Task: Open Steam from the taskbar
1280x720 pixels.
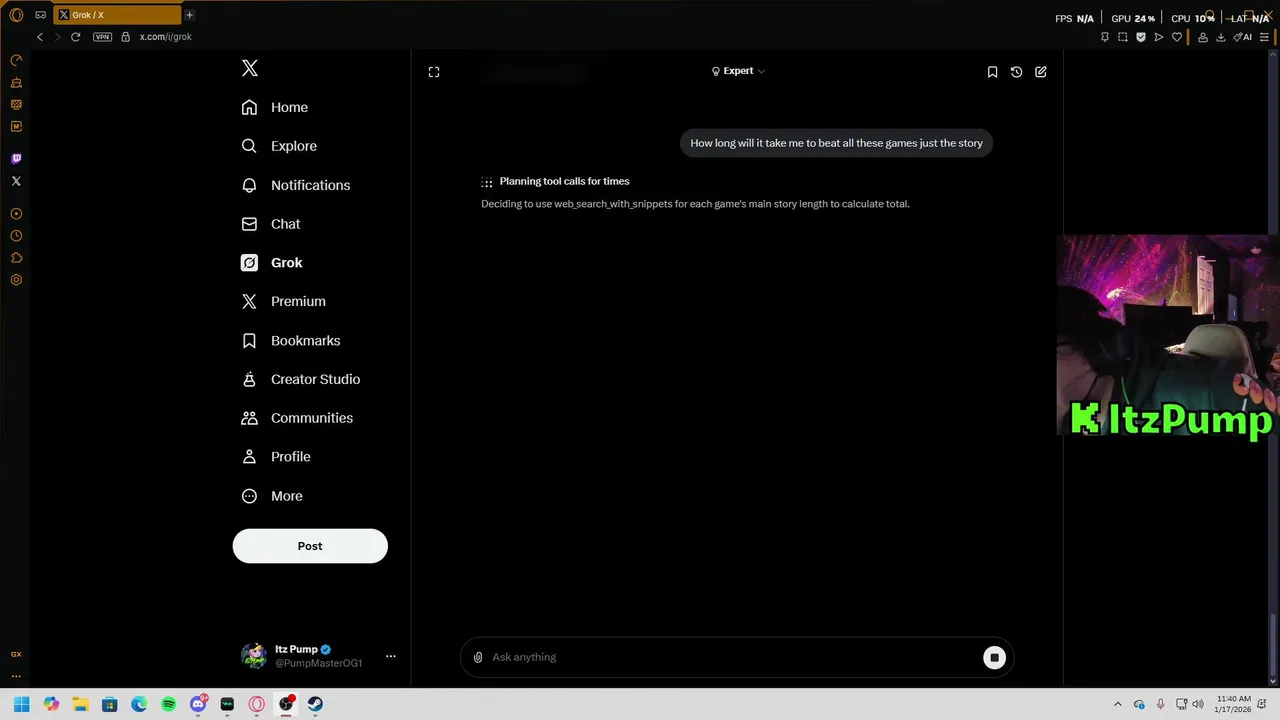Action: point(315,704)
